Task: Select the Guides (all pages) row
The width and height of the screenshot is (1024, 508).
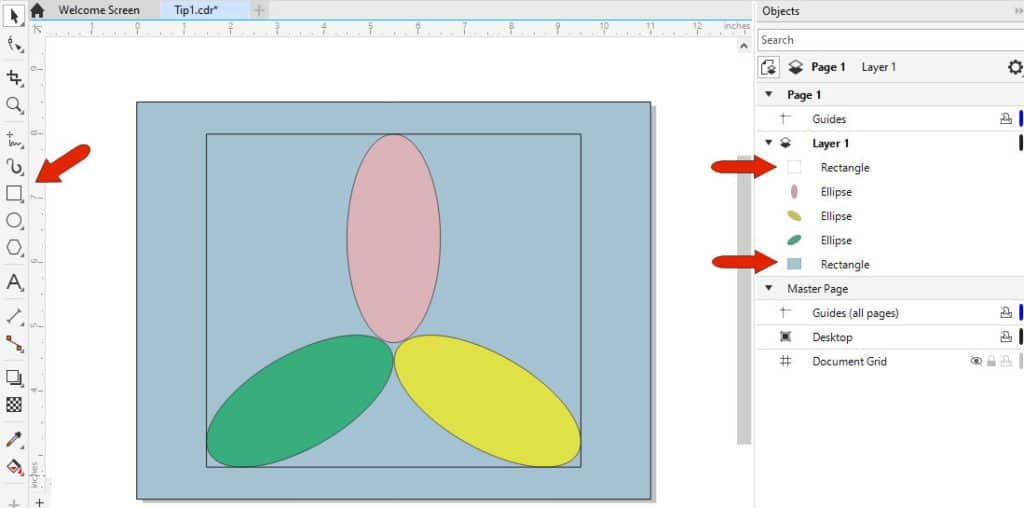Action: pos(891,313)
